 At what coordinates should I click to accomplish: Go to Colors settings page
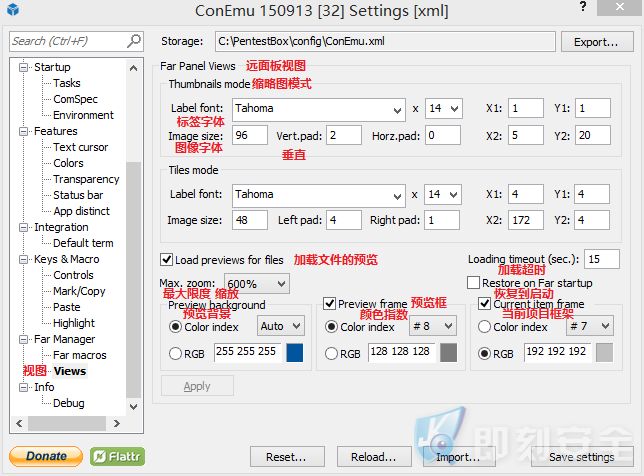coord(68,163)
